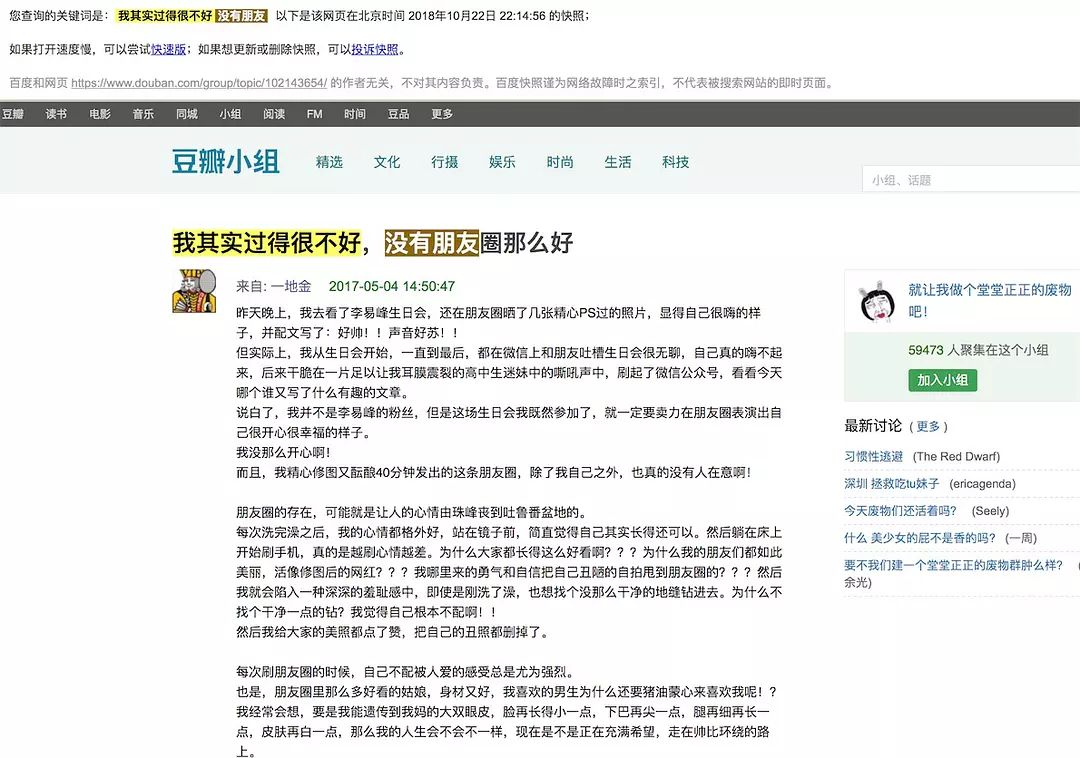Screen dimensions: 1080x758
Task: Expand 更多 next to 最新讨论
Action: click(928, 426)
